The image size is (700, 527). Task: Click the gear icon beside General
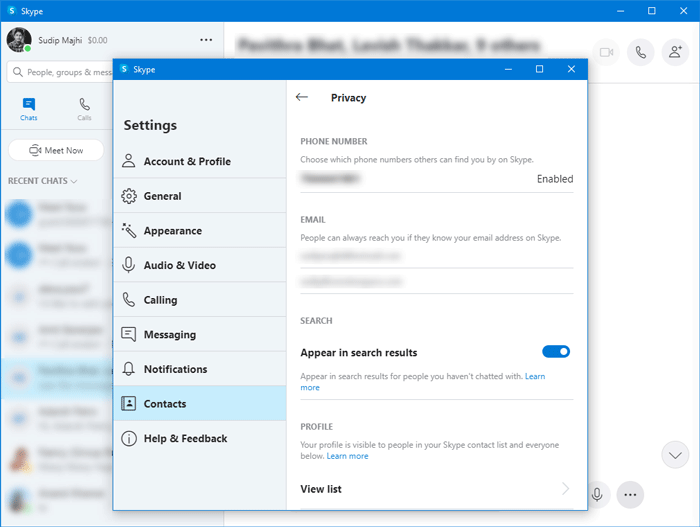[129, 196]
